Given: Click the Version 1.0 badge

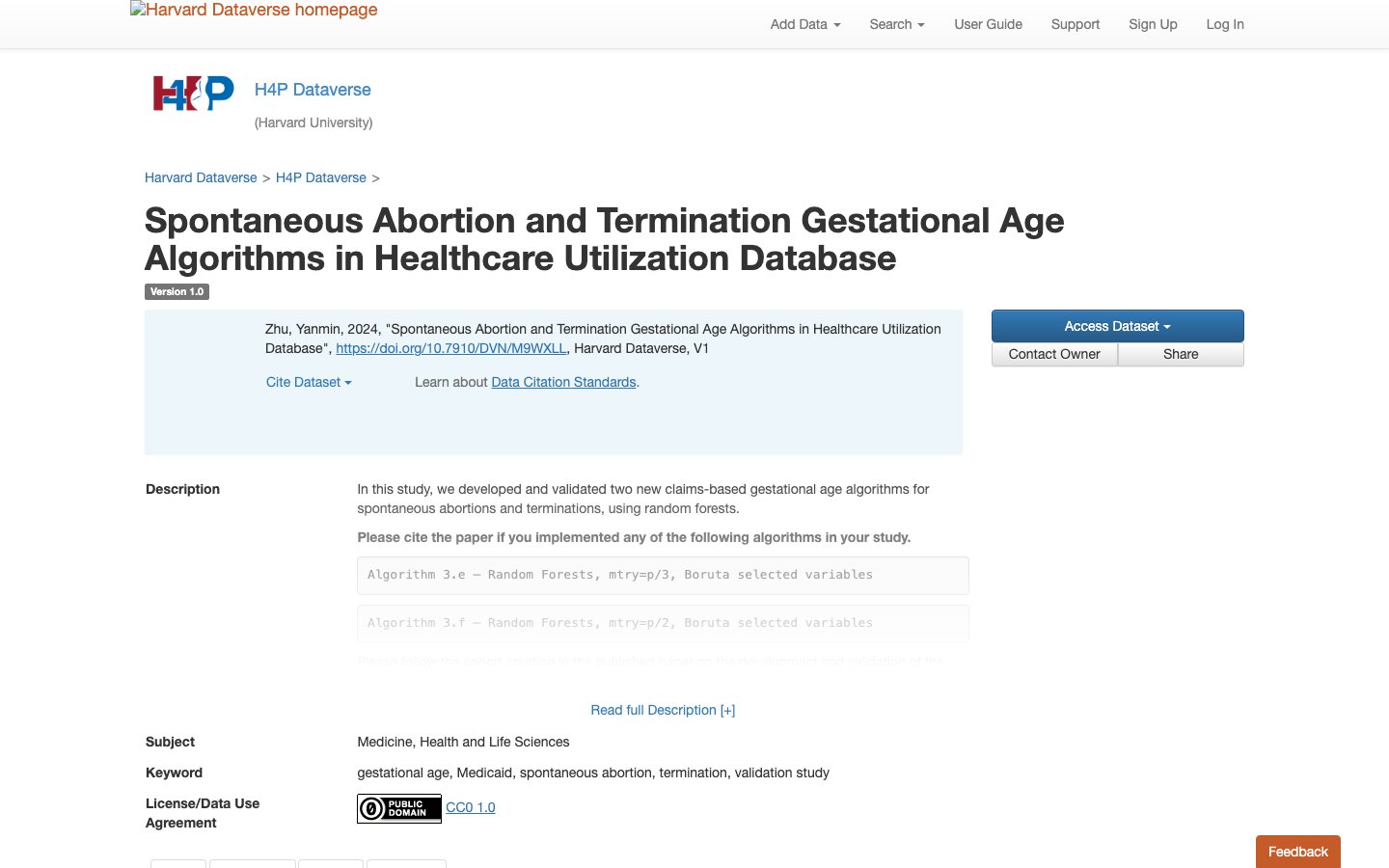Looking at the screenshot, I should [177, 291].
